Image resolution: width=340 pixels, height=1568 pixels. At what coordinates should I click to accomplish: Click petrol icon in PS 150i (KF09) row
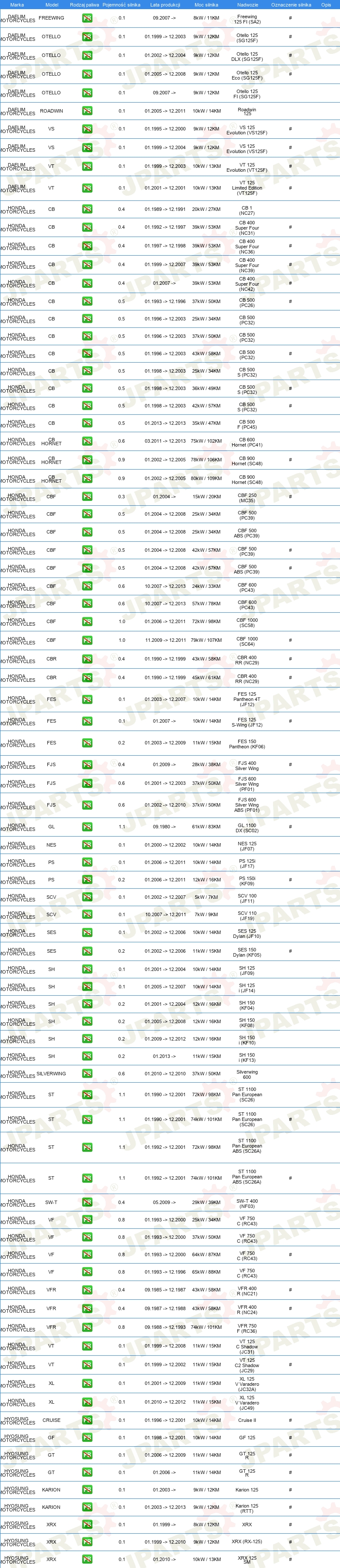click(87, 880)
